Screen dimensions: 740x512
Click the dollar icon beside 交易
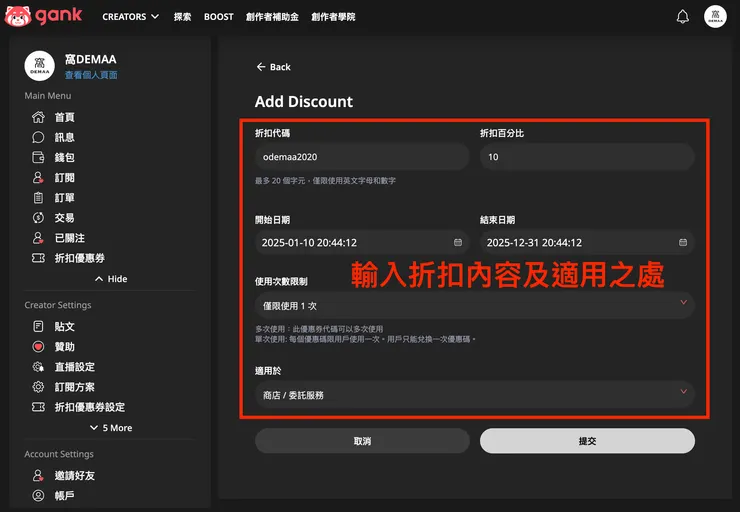tap(38, 218)
